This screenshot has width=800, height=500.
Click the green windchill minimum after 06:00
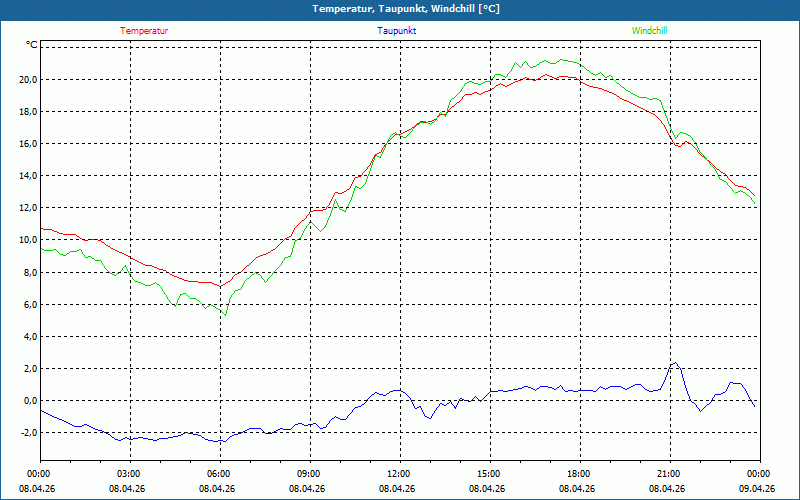pos(225,315)
